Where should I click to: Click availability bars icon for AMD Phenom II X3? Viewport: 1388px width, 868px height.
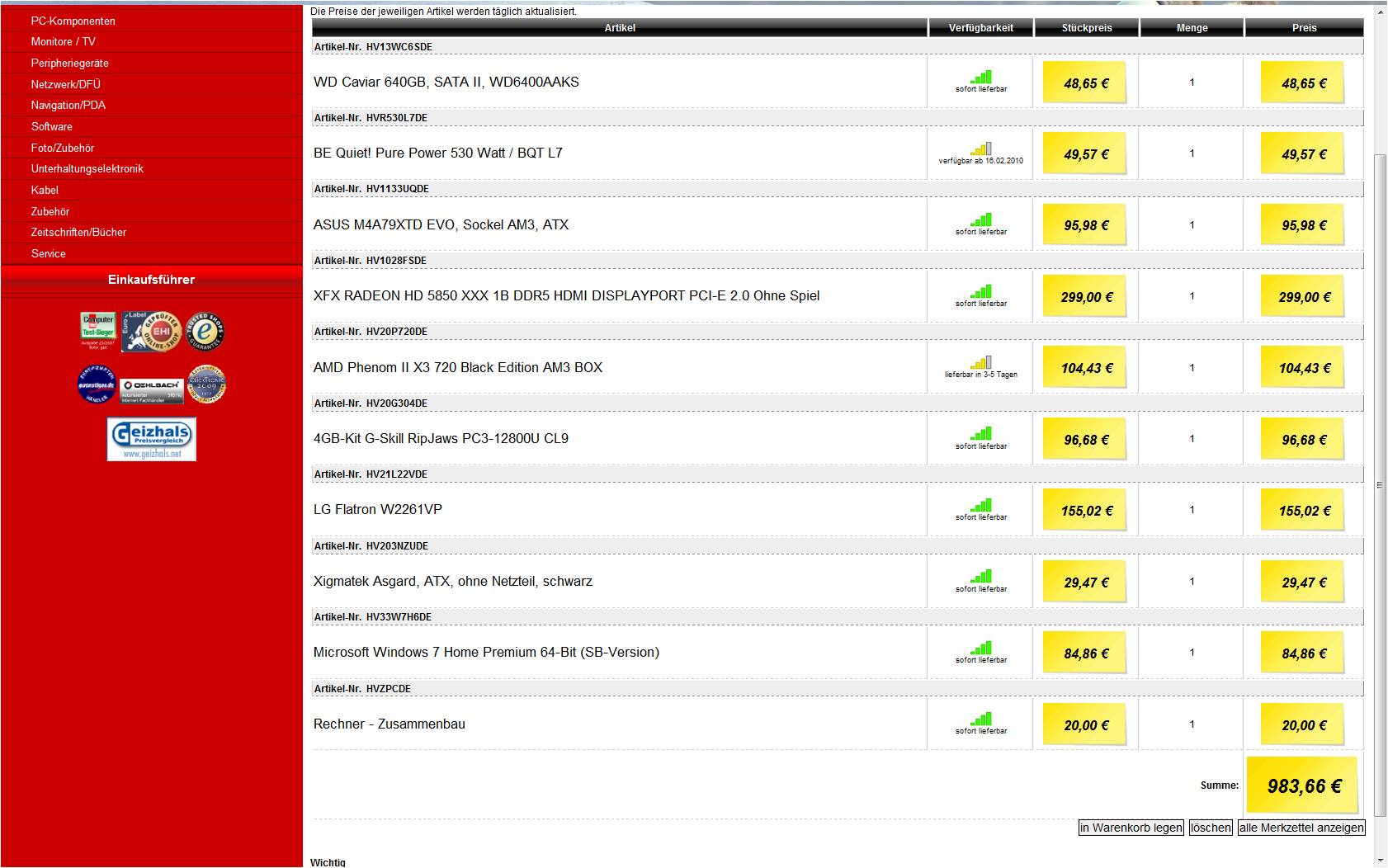pyautogui.click(x=981, y=362)
